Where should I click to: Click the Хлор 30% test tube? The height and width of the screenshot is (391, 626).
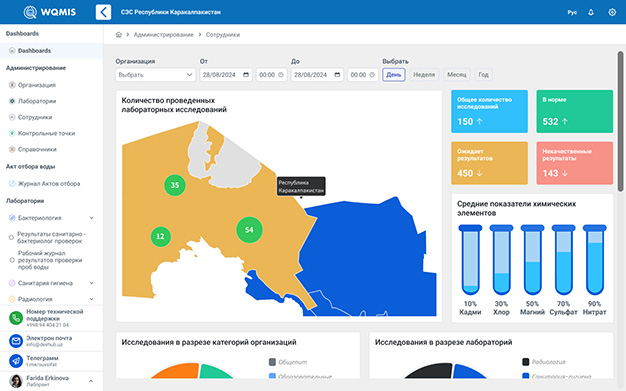coord(501,260)
